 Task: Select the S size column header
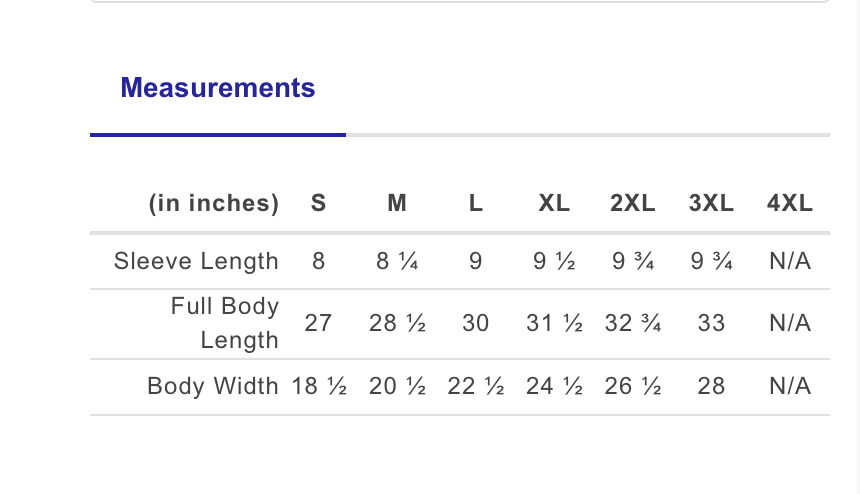tap(319, 203)
